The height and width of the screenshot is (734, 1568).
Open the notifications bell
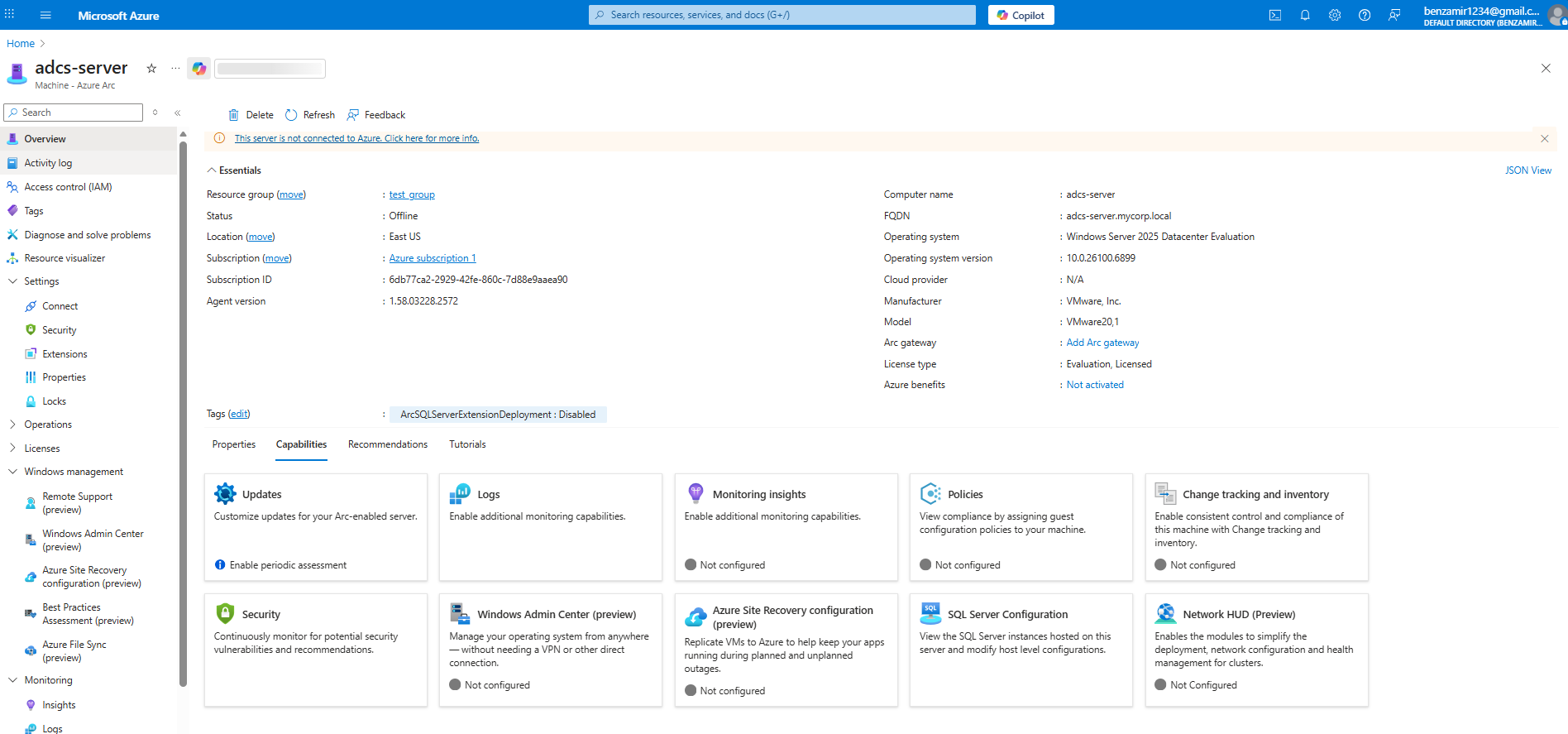[1305, 15]
